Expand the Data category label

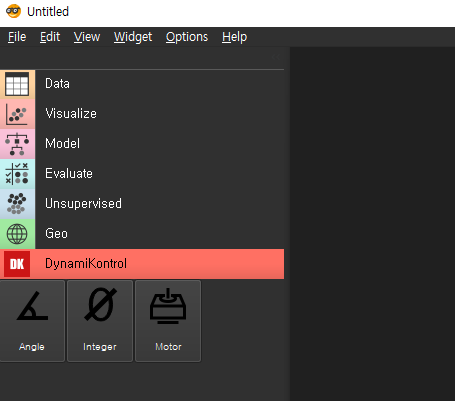(57, 84)
